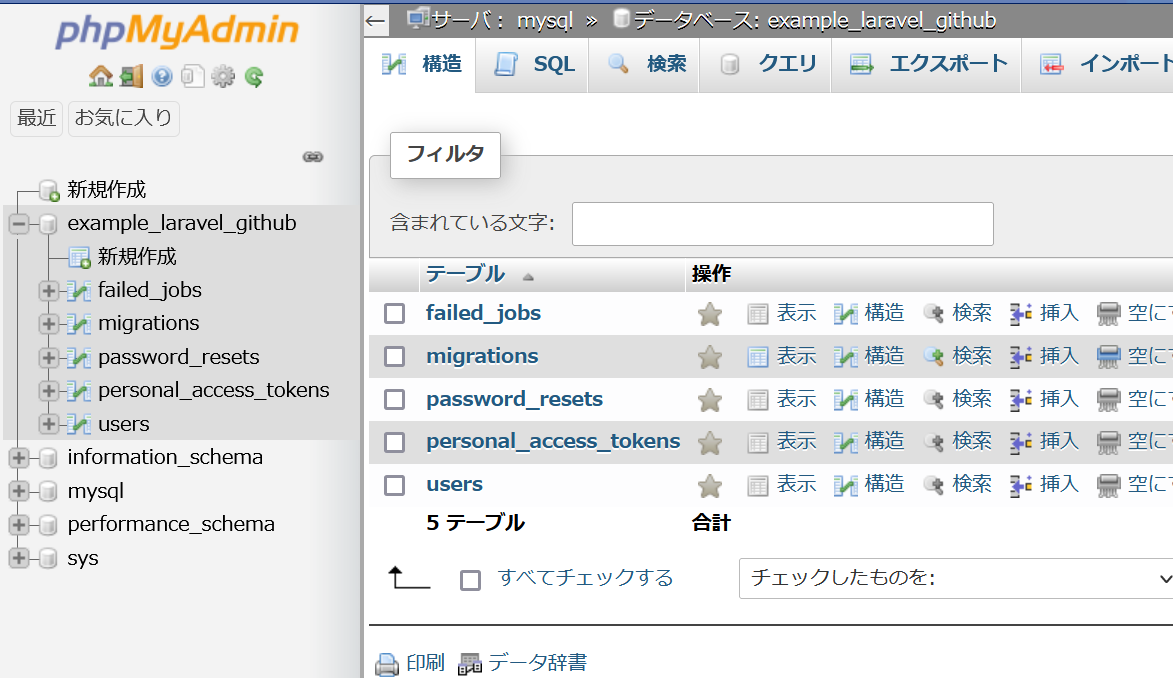Click the sort arrow beside テーブル header

coord(528,277)
